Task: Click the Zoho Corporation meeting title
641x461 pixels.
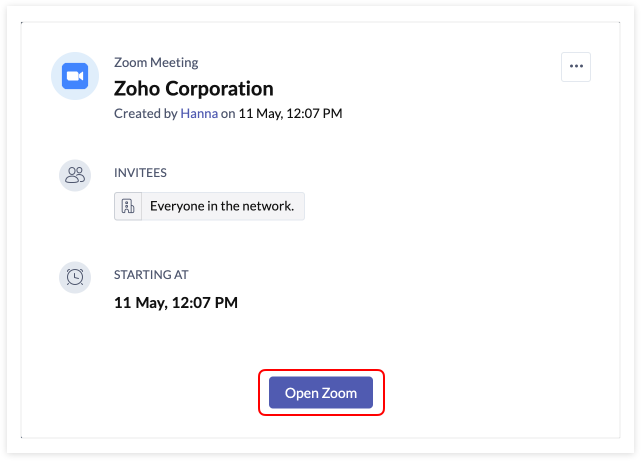Action: pyautogui.click(x=193, y=89)
